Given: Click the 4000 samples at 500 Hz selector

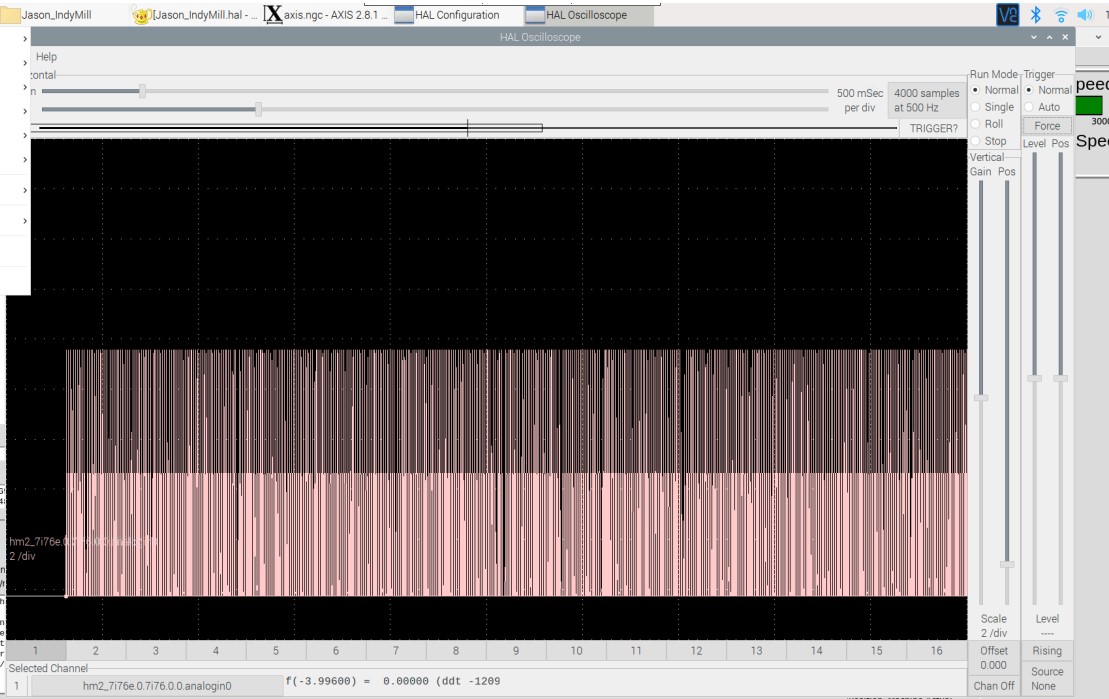Looking at the screenshot, I should click(926, 100).
